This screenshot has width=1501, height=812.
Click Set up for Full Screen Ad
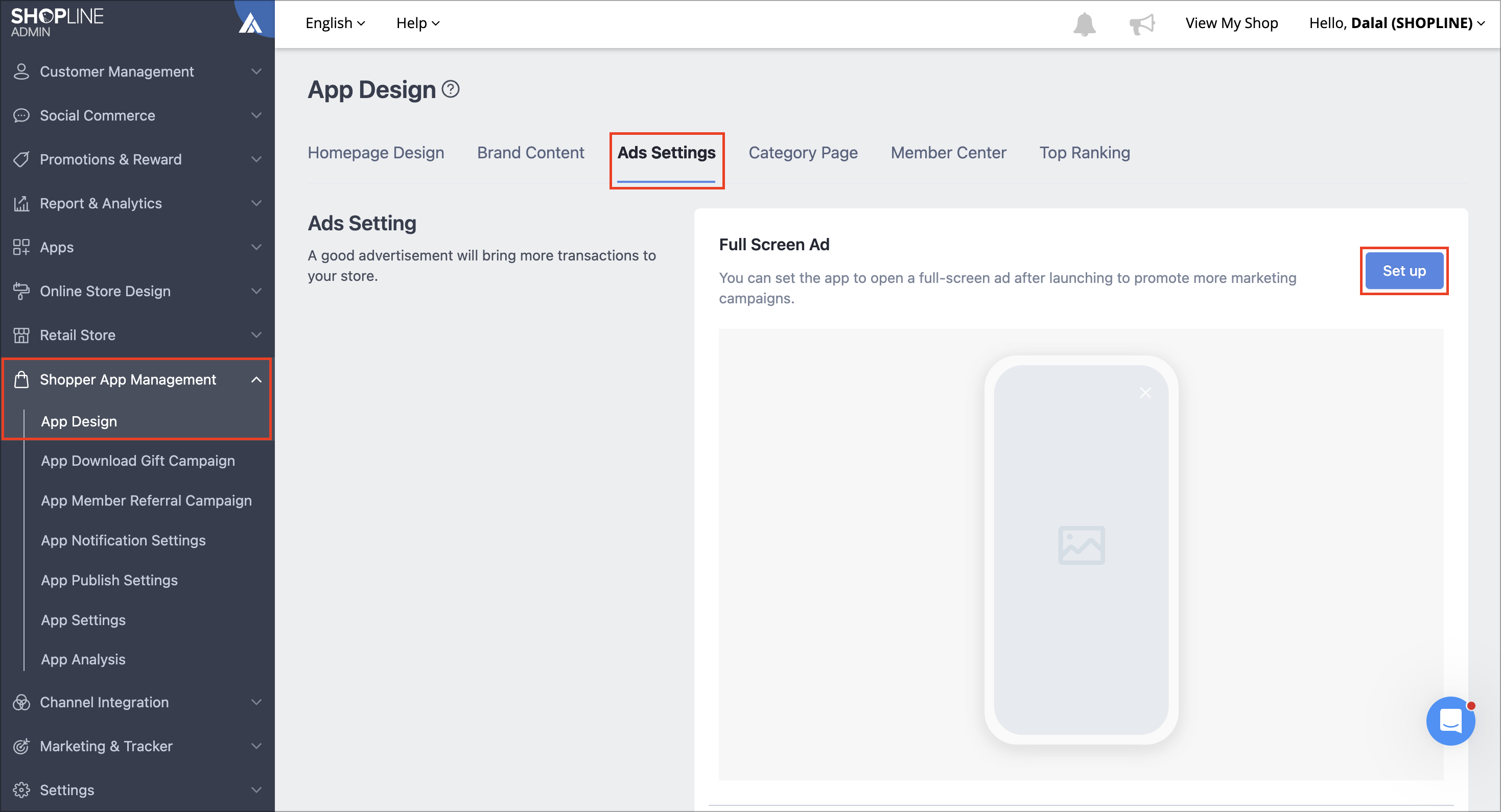1404,271
